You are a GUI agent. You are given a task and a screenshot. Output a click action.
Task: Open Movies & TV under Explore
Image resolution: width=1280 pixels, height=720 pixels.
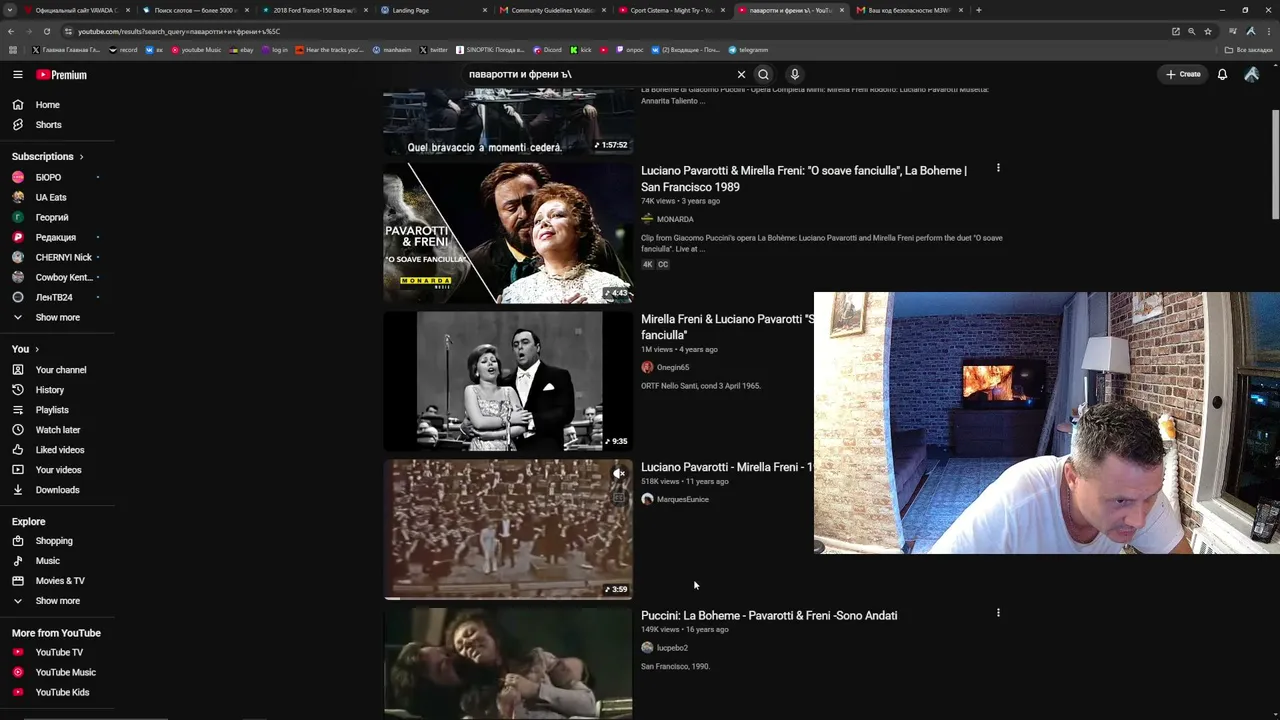click(58, 581)
